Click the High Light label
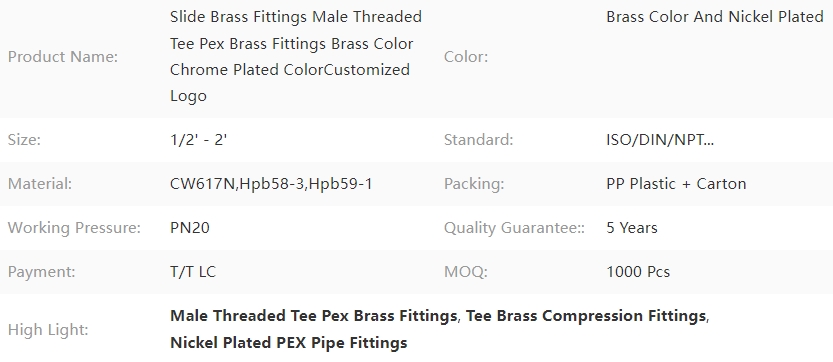Viewport: 833px width, 362px height. pos(48,330)
